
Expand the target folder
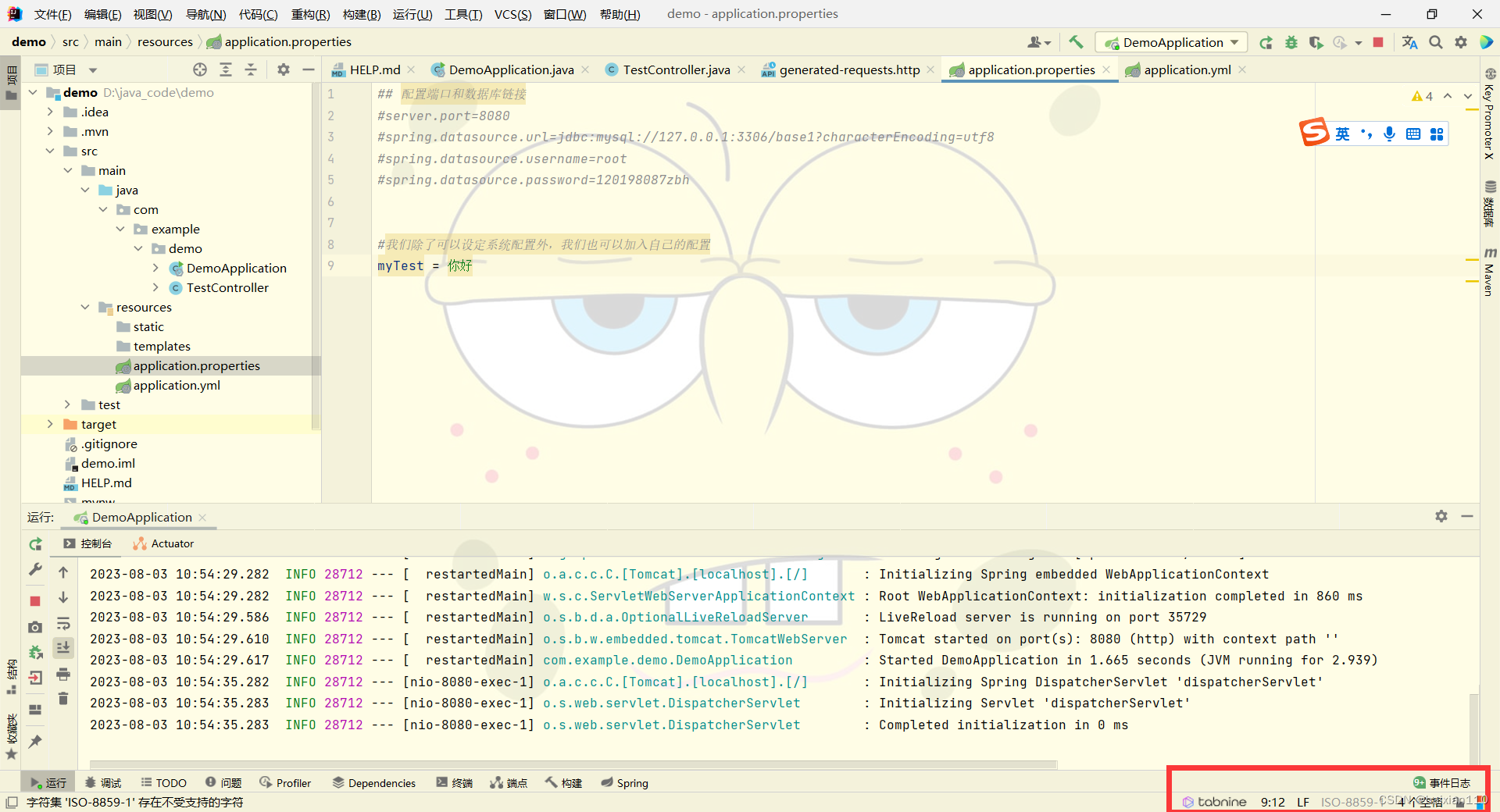[50, 424]
